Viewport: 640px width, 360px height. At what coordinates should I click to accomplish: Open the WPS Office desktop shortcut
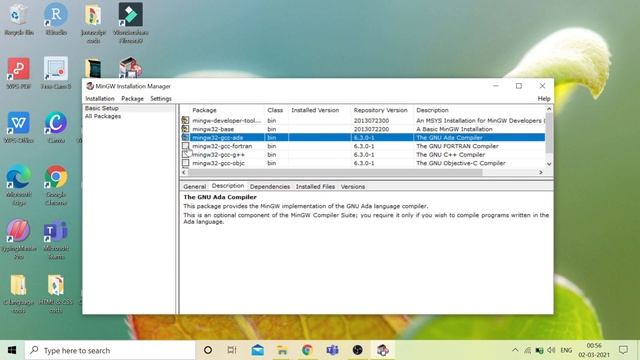coord(18,127)
